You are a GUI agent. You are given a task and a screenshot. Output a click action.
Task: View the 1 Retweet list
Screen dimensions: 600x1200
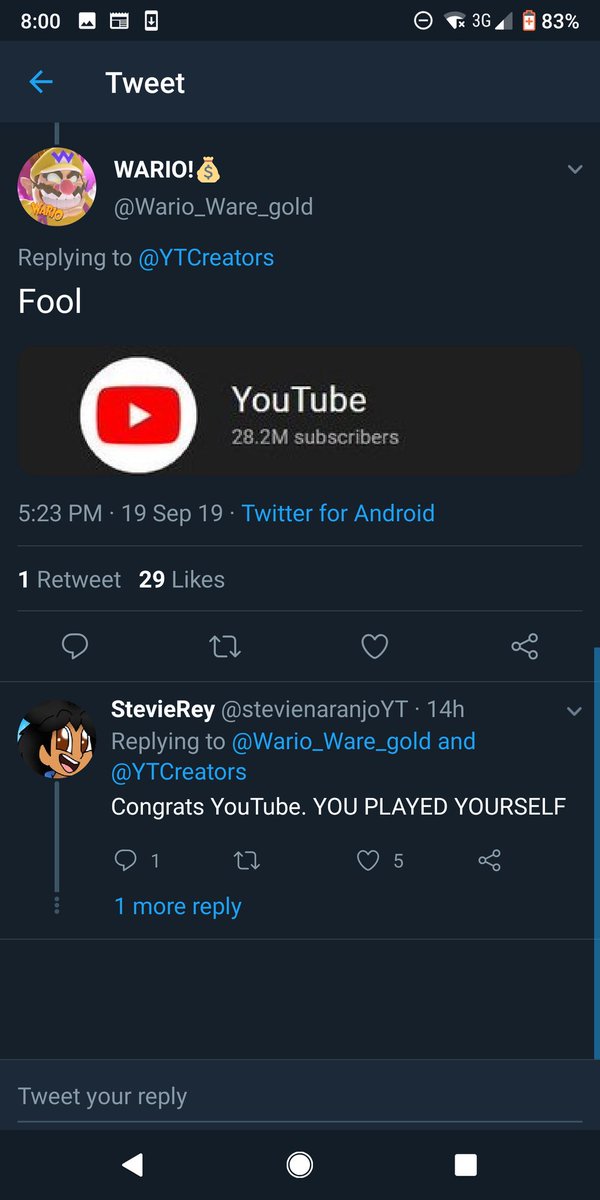point(70,579)
